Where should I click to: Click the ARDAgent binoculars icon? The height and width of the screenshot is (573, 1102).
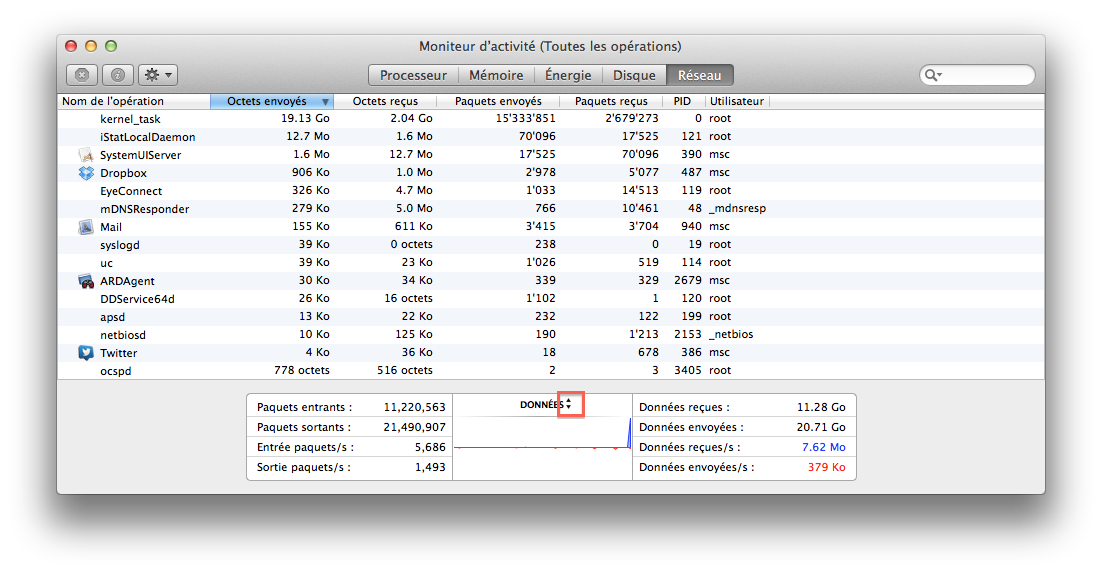pyautogui.click(x=85, y=281)
